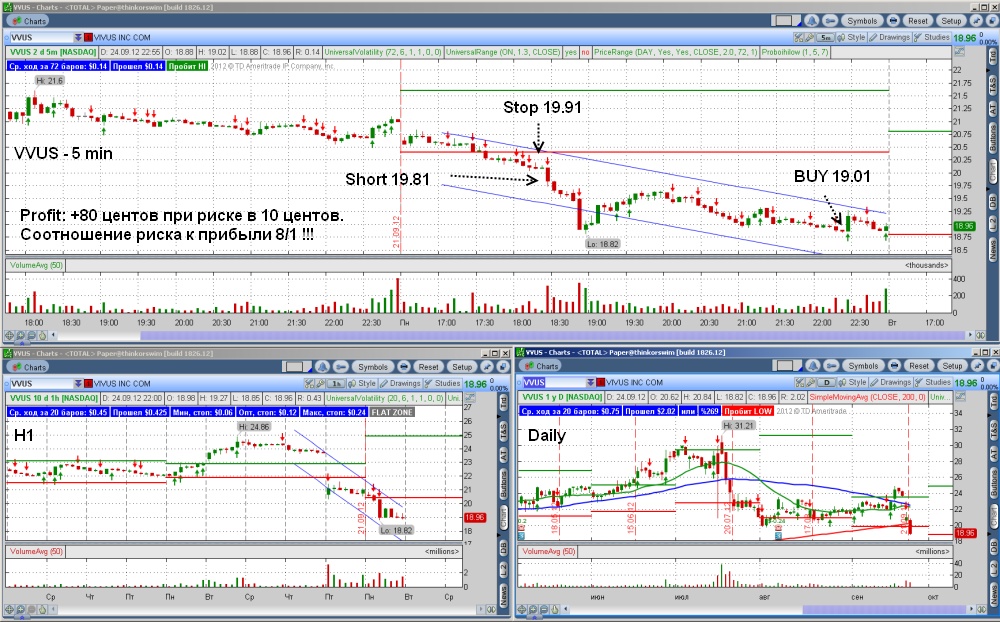Open the Style menu in the 5-min chart
This screenshot has height=622, width=1000.
pyautogui.click(x=851, y=38)
